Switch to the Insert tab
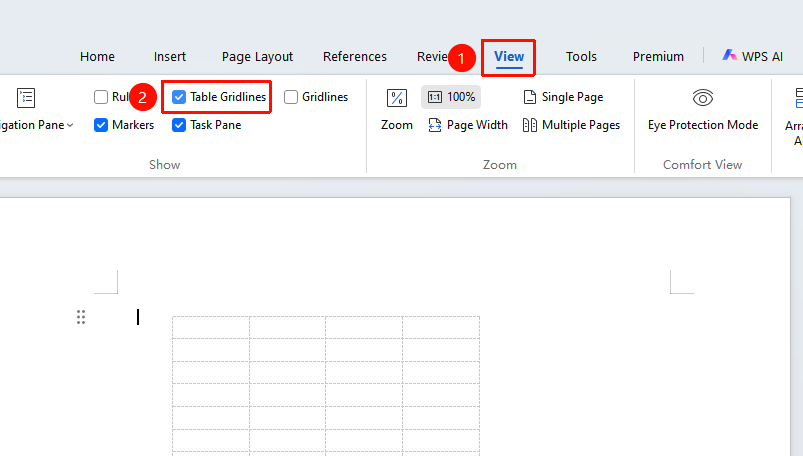The width and height of the screenshot is (803, 456). point(170,56)
